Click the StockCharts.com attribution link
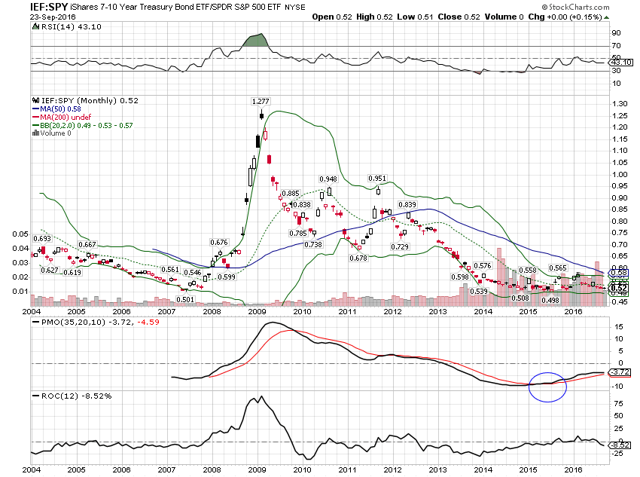Viewport: 640px width, 477px height. pos(576,7)
